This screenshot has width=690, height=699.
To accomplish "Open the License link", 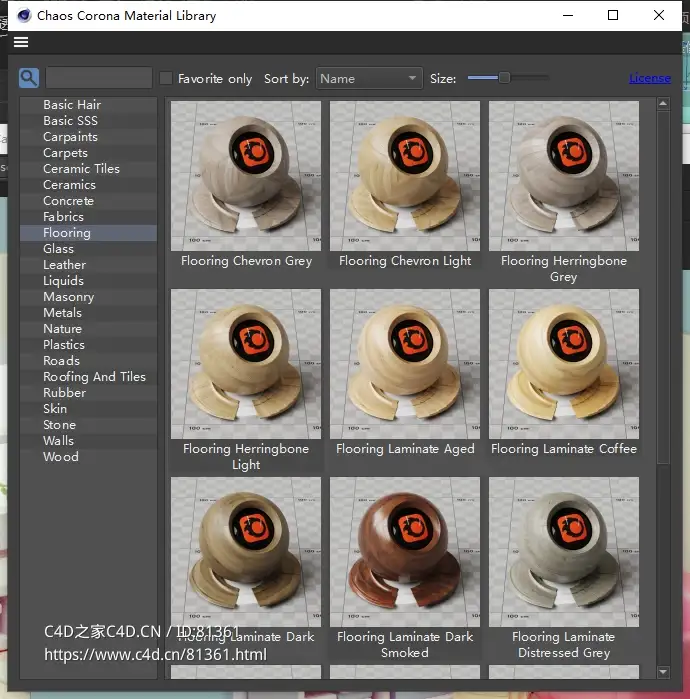I will 649,78.
